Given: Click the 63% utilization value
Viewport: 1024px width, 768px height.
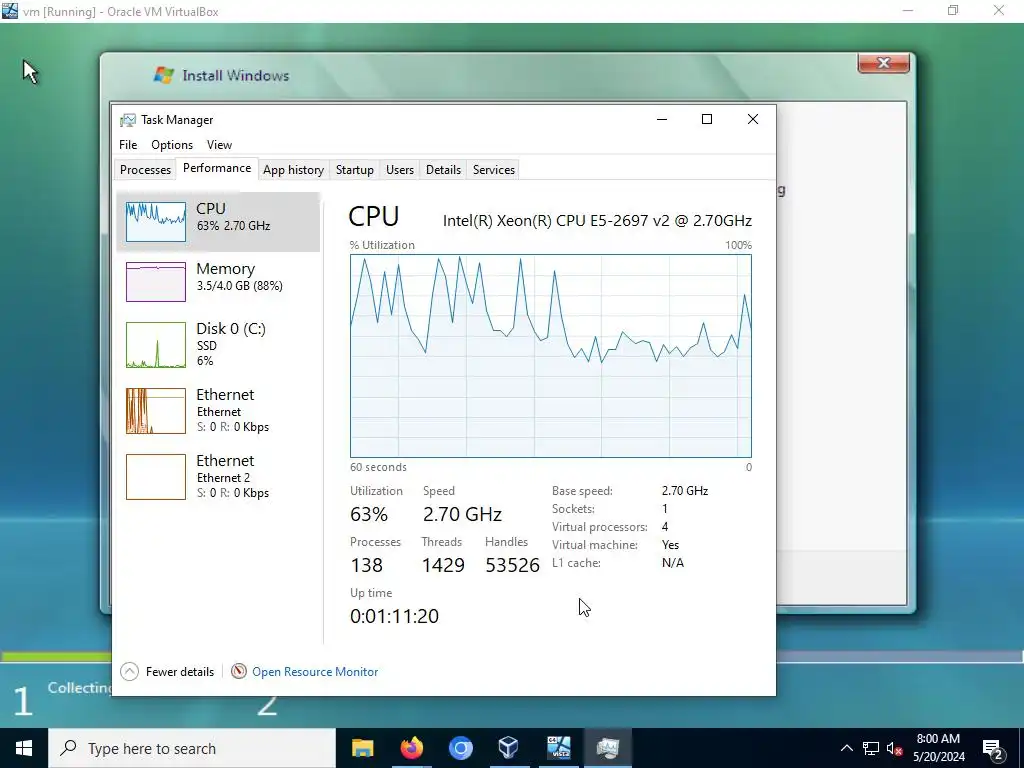Looking at the screenshot, I should tap(369, 514).
